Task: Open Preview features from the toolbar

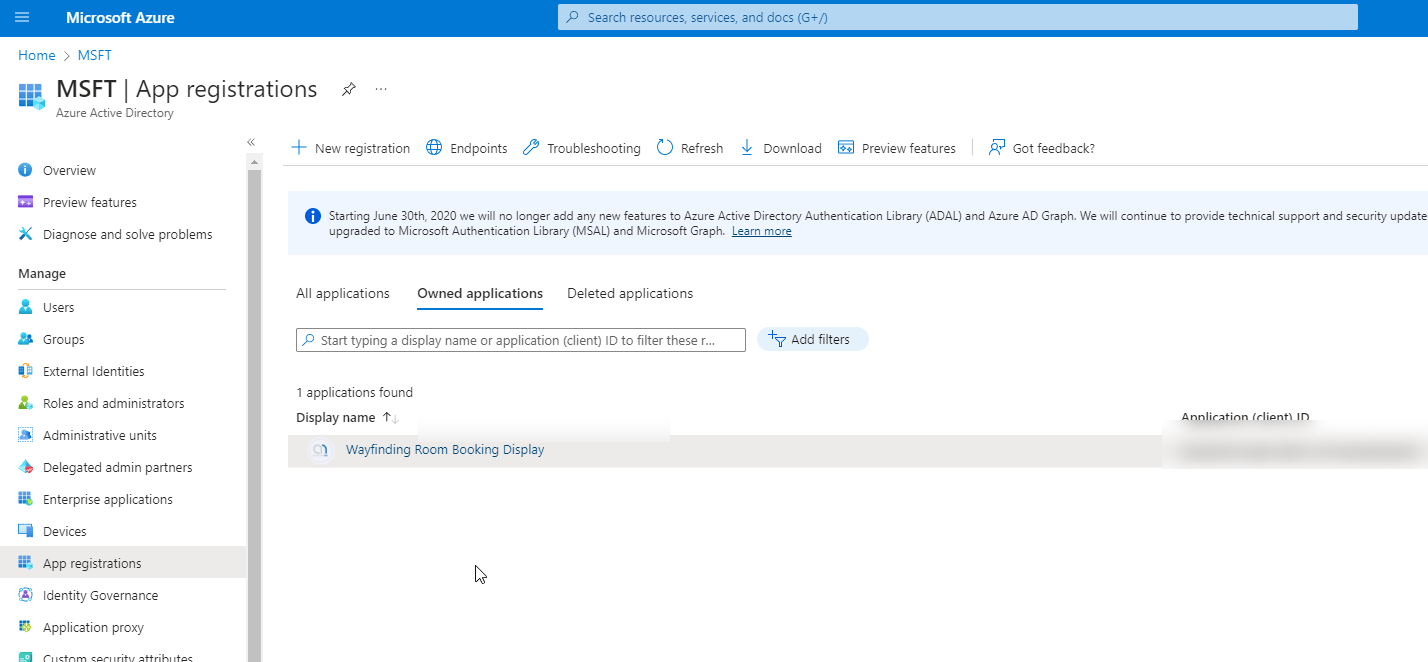Action: pyautogui.click(x=897, y=147)
